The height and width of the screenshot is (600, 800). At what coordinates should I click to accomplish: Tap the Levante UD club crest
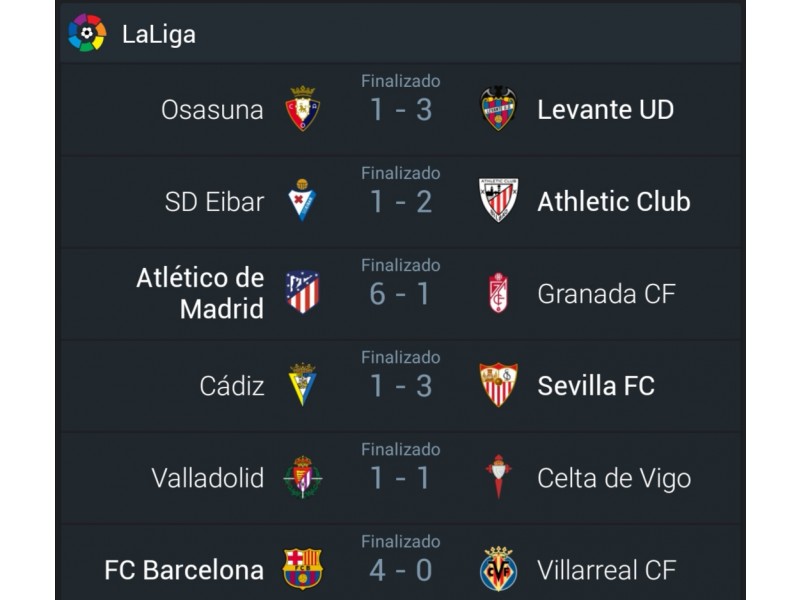point(498,109)
